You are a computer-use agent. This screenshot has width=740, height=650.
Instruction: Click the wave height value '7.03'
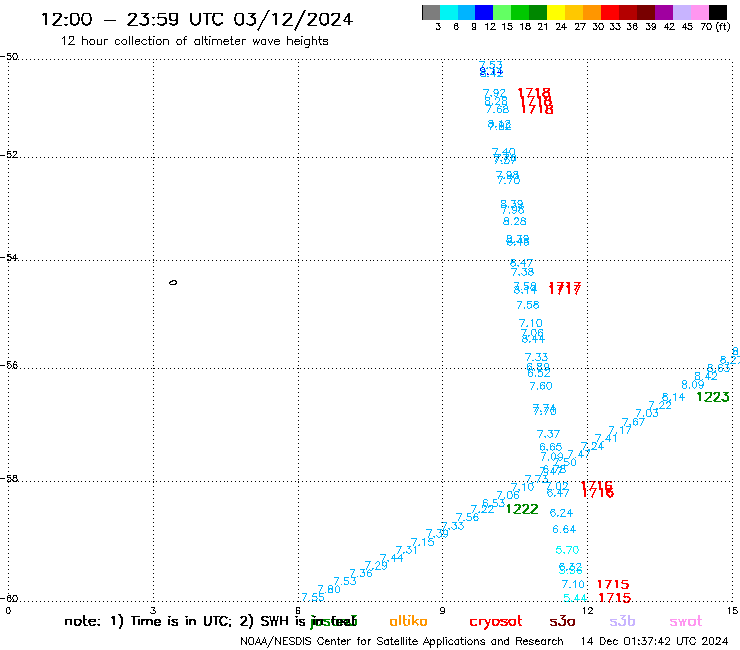(647, 413)
